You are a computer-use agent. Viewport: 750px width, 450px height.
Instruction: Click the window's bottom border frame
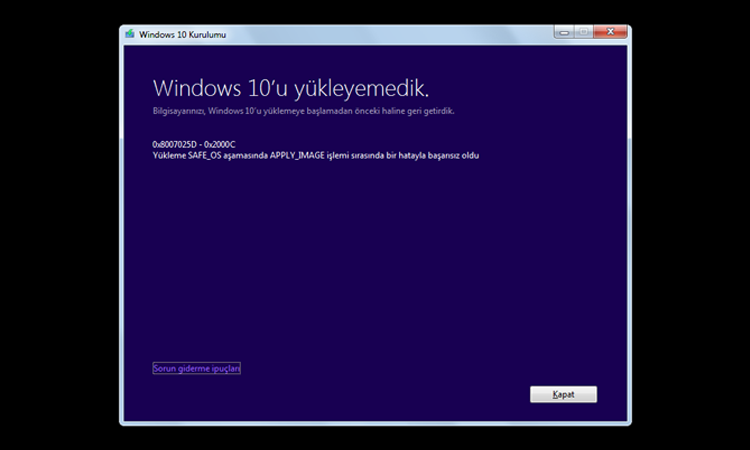tap(375, 422)
